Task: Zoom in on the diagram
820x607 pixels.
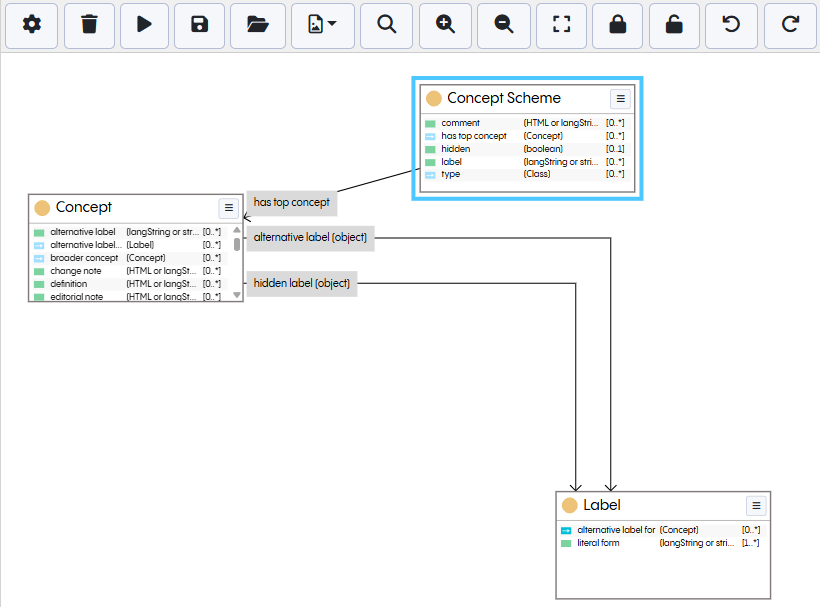Action: (445, 25)
